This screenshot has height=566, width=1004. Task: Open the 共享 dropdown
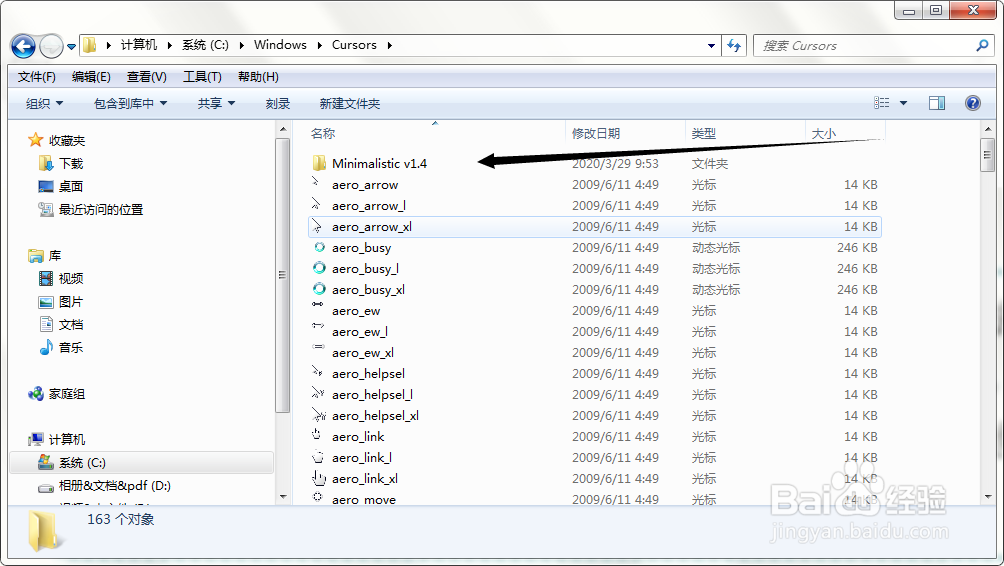(216, 104)
